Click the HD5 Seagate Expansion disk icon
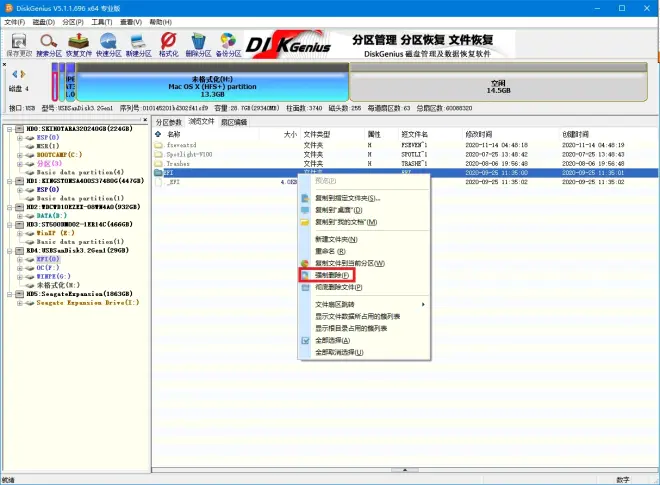Viewport: 660px width, 485px height. 20,294
